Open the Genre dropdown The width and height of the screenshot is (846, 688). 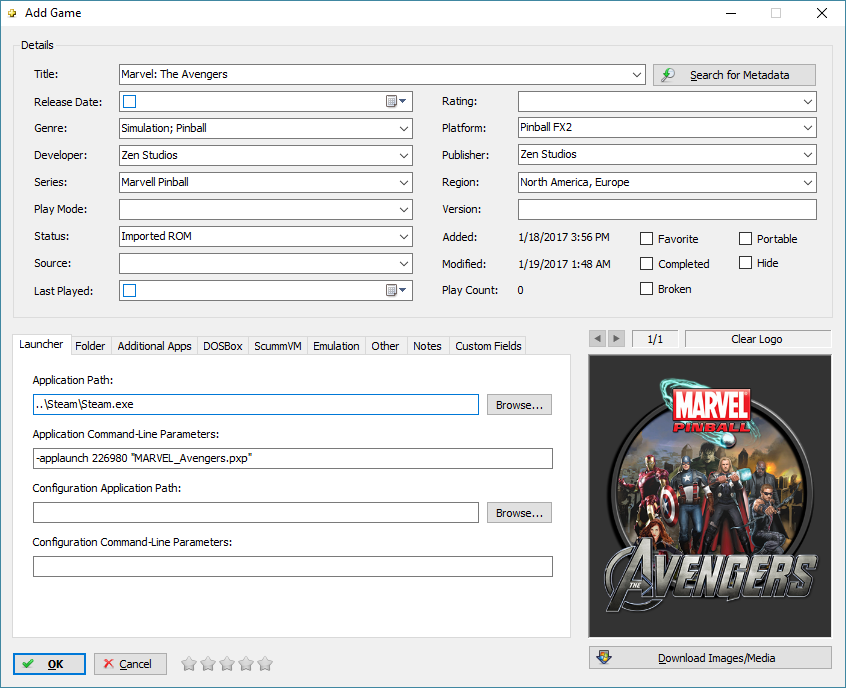(404, 128)
